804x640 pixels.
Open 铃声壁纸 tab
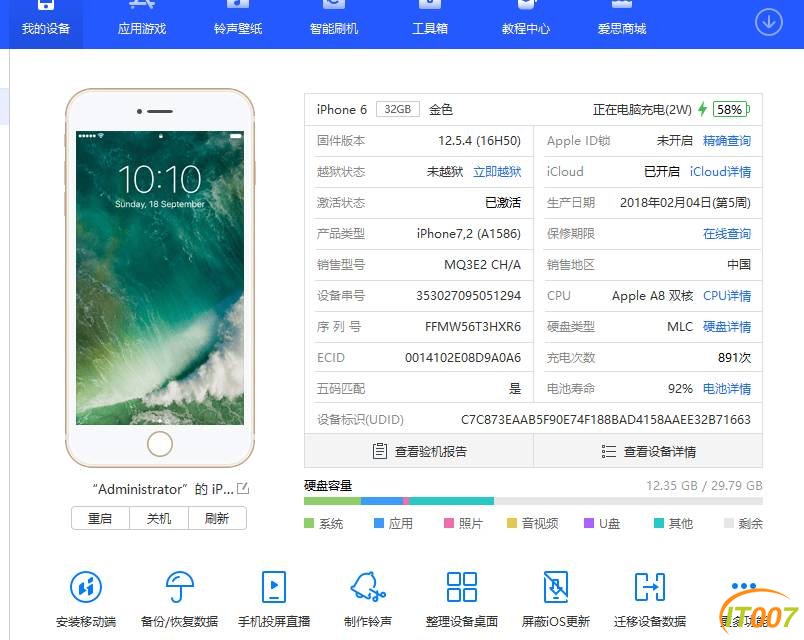pyautogui.click(x=238, y=21)
